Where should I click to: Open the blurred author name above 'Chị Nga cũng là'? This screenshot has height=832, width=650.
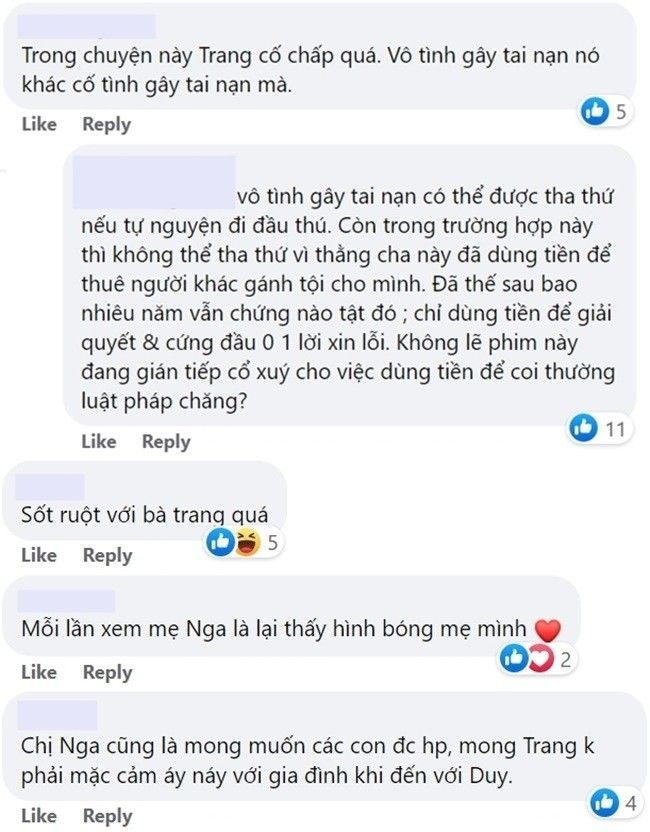pos(59,714)
